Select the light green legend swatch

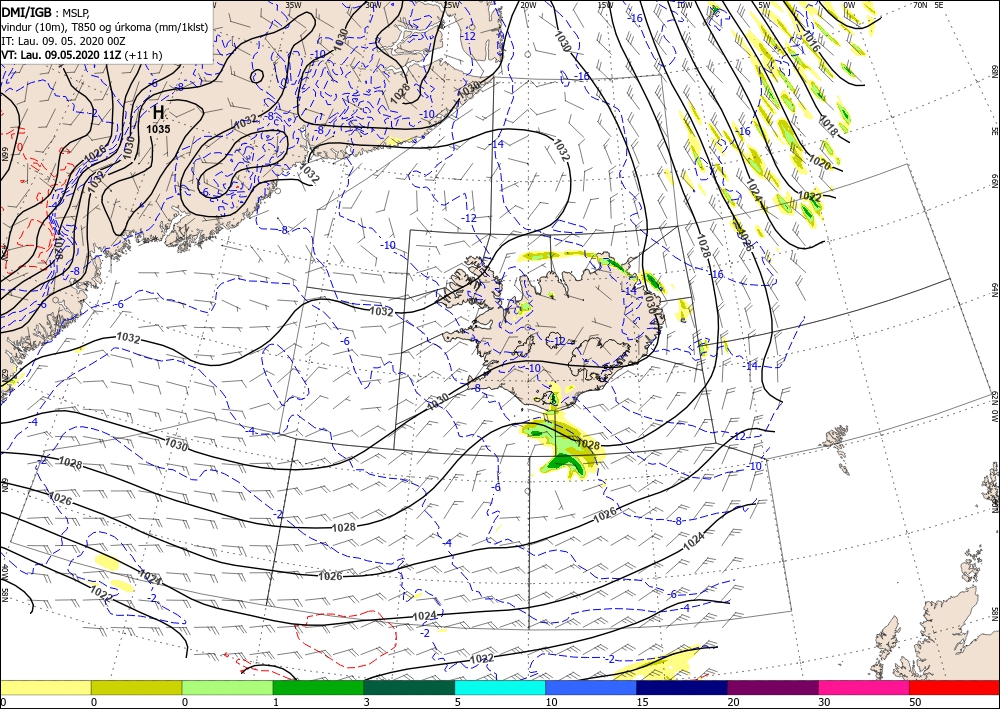[x=227, y=687]
